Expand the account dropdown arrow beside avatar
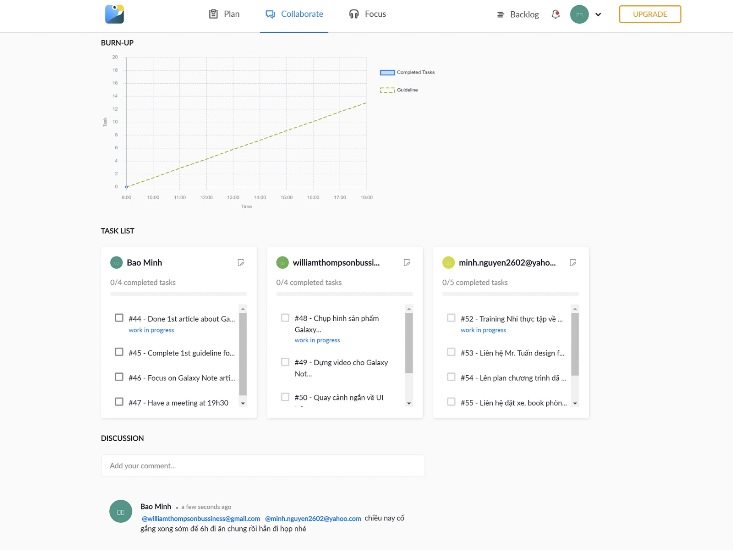The image size is (733, 550). pyautogui.click(x=598, y=15)
